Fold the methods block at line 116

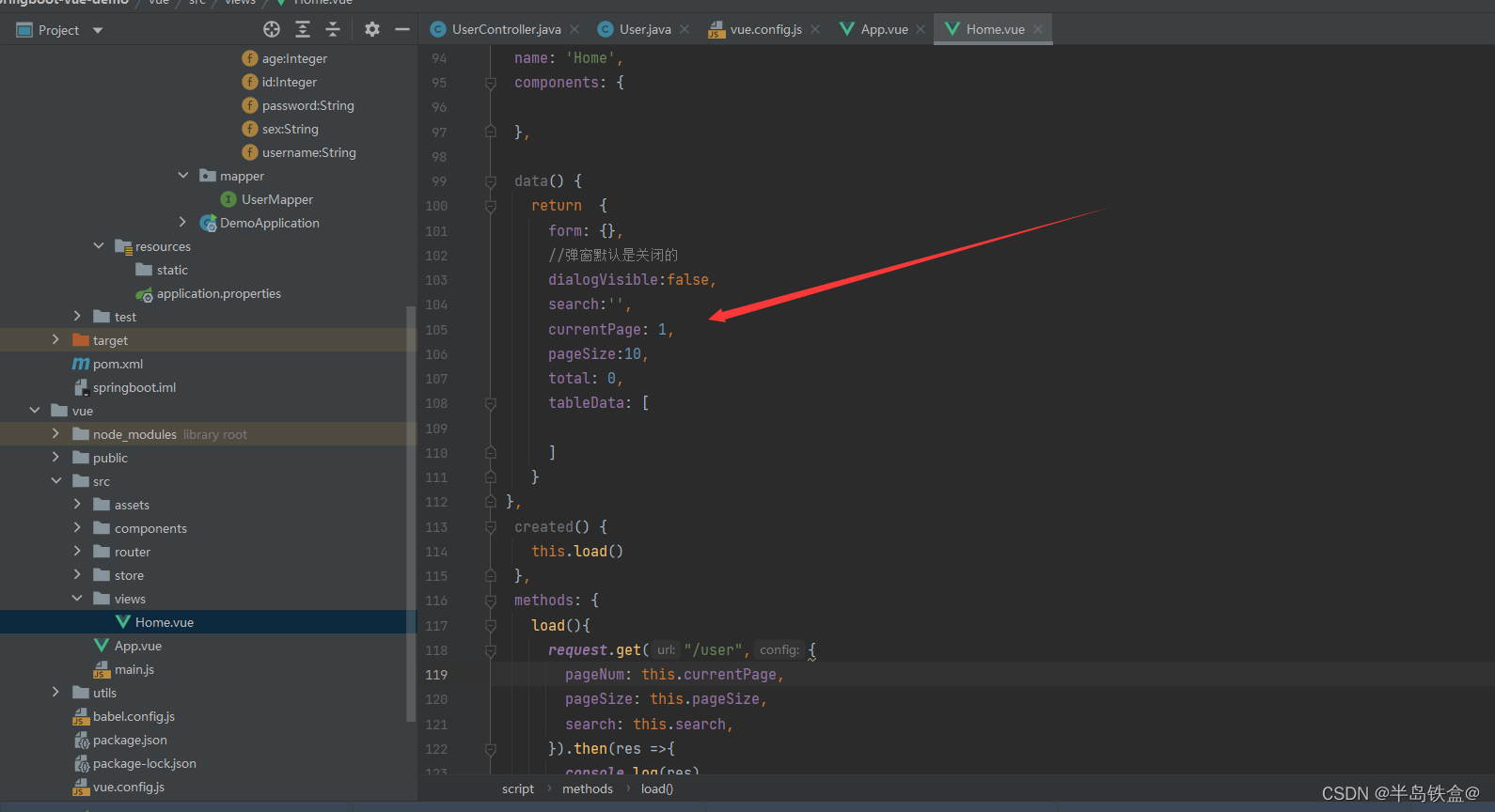(x=490, y=601)
